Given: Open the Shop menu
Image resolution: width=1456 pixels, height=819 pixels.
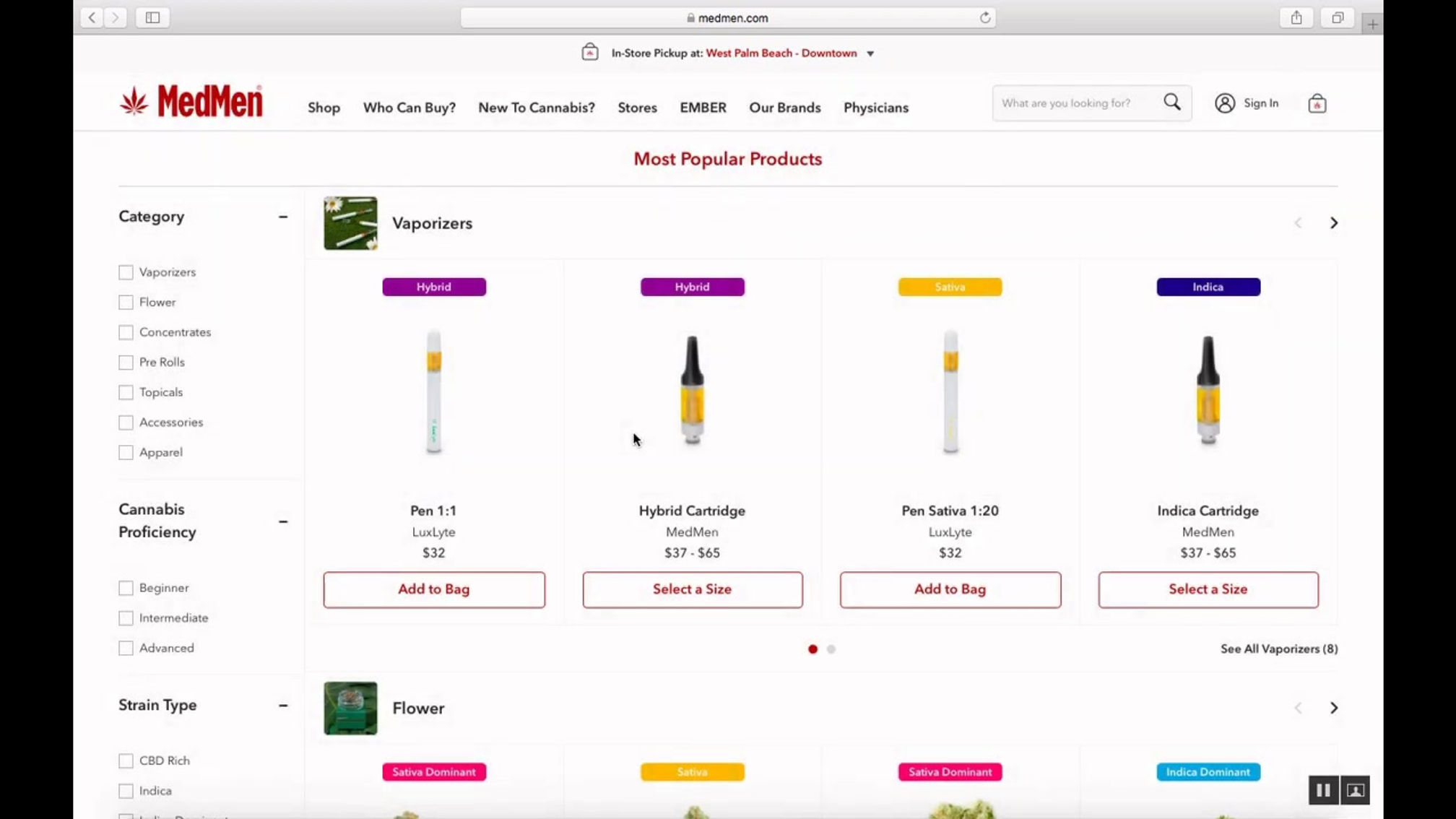Looking at the screenshot, I should [324, 108].
